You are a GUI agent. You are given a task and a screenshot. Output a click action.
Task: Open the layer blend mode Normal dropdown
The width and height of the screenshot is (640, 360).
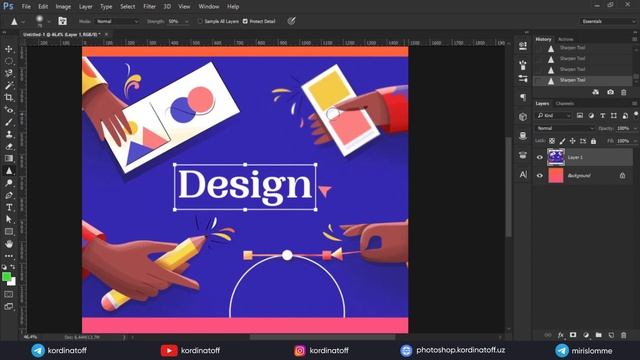pos(564,128)
